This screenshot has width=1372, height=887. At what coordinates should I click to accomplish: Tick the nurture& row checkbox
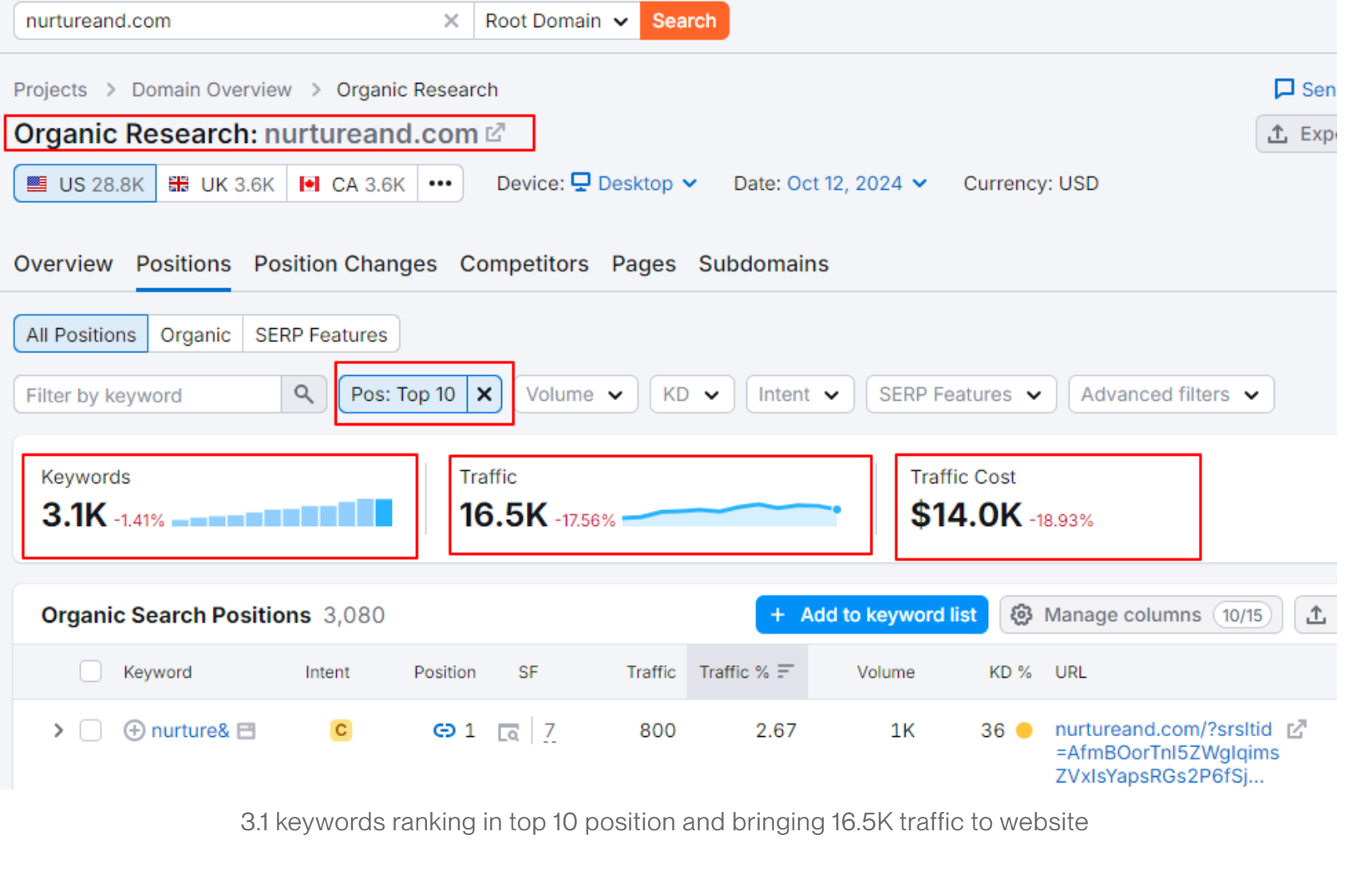(91, 731)
